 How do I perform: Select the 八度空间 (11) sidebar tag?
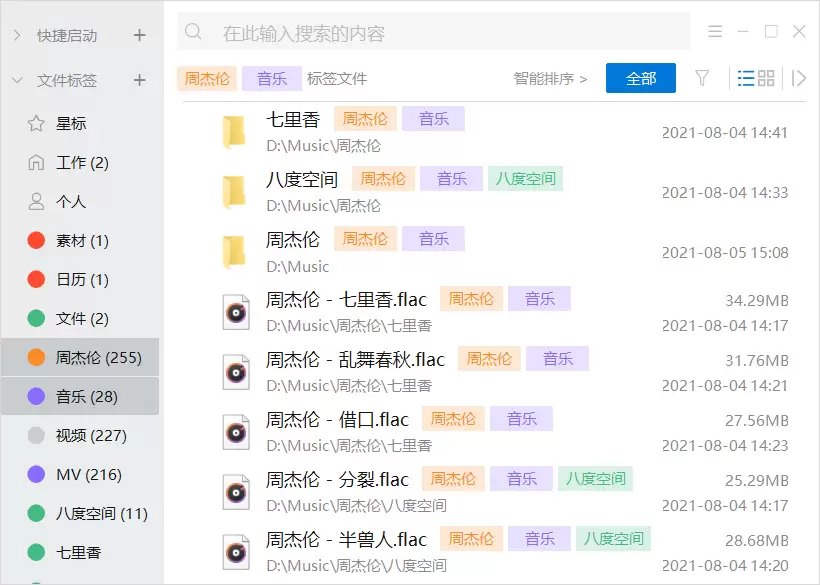click(80, 513)
